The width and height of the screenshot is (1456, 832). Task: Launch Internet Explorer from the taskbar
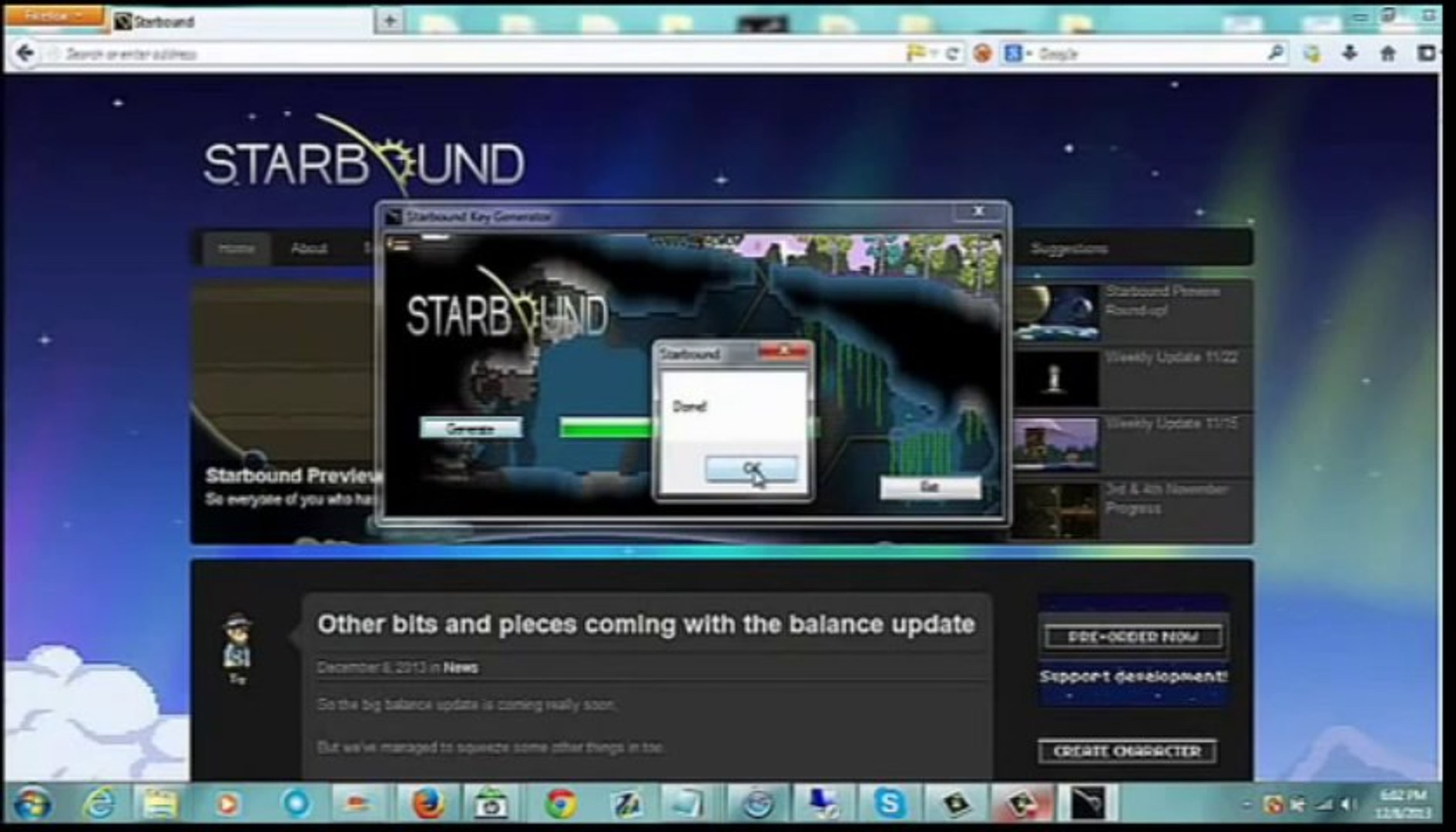(99, 804)
